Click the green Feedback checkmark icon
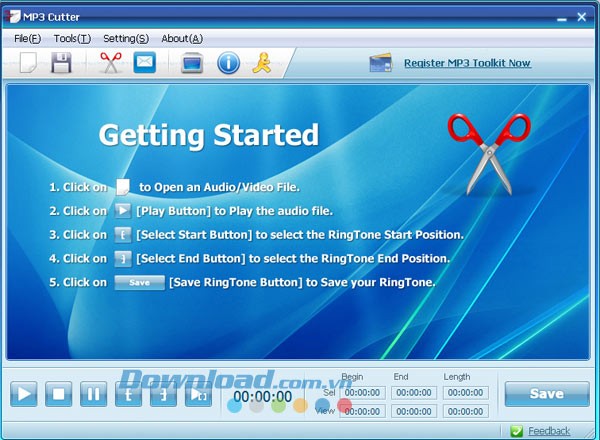The height and width of the screenshot is (440, 600). coord(516,431)
